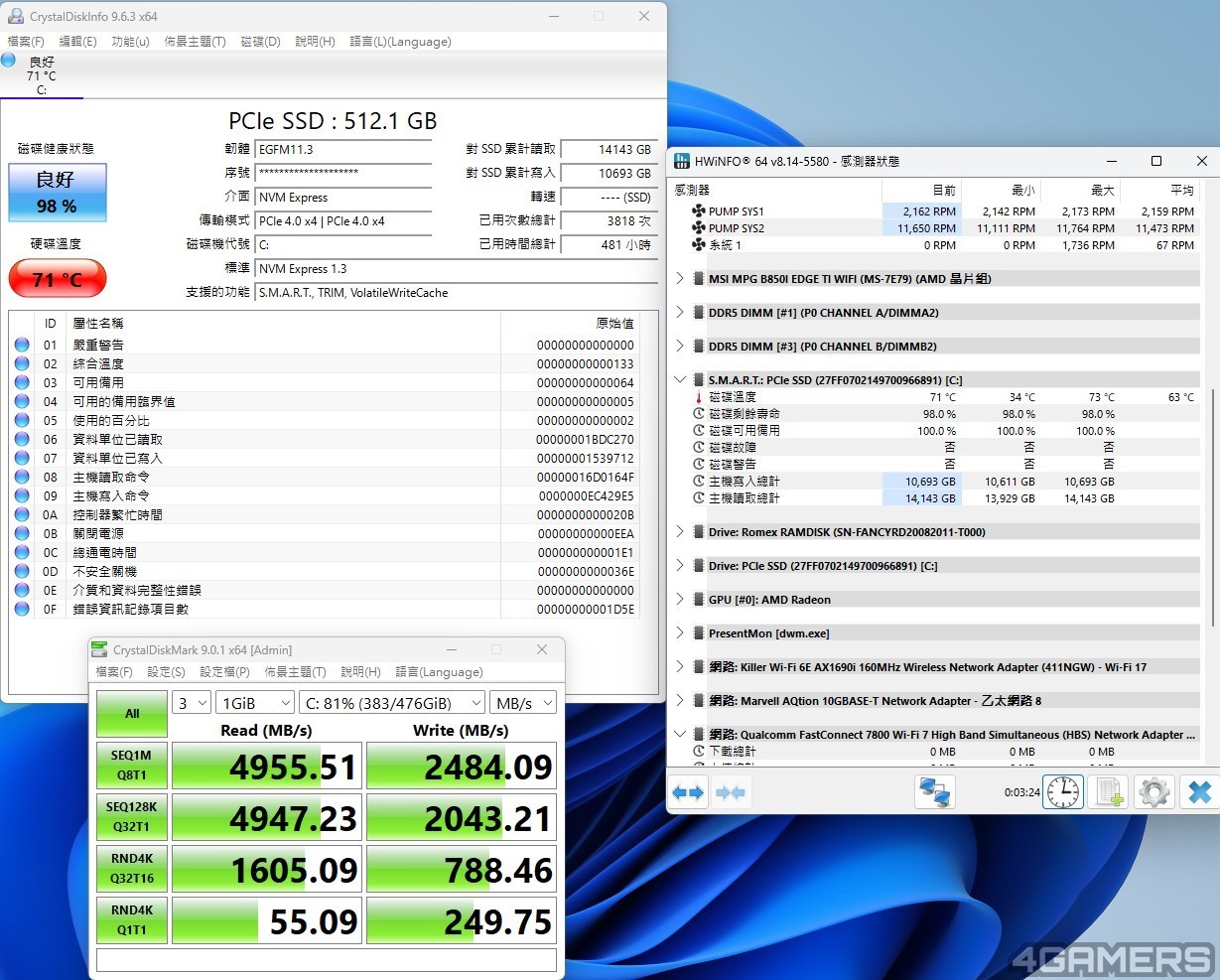Click status circle of attribute 05 使用的百分比
Viewport: 1220px width, 980px height.
pyautogui.click(x=22, y=420)
